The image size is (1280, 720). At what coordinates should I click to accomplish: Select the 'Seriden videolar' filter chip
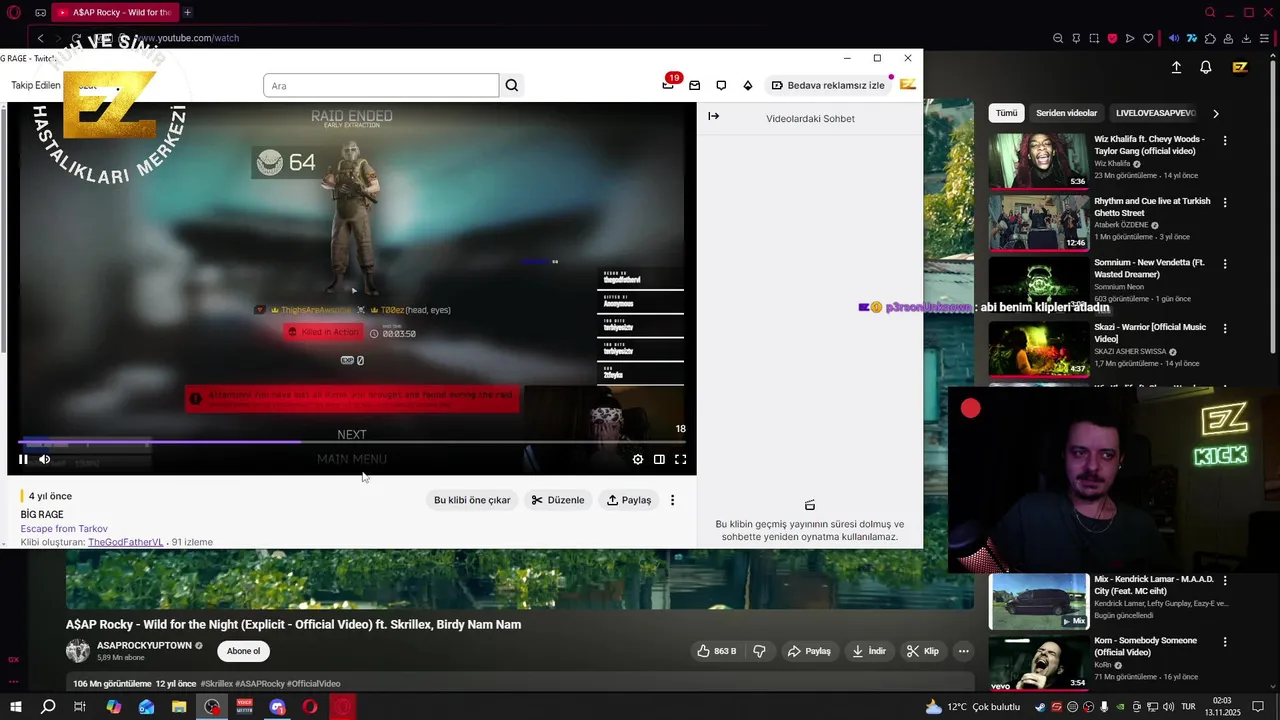1066,113
